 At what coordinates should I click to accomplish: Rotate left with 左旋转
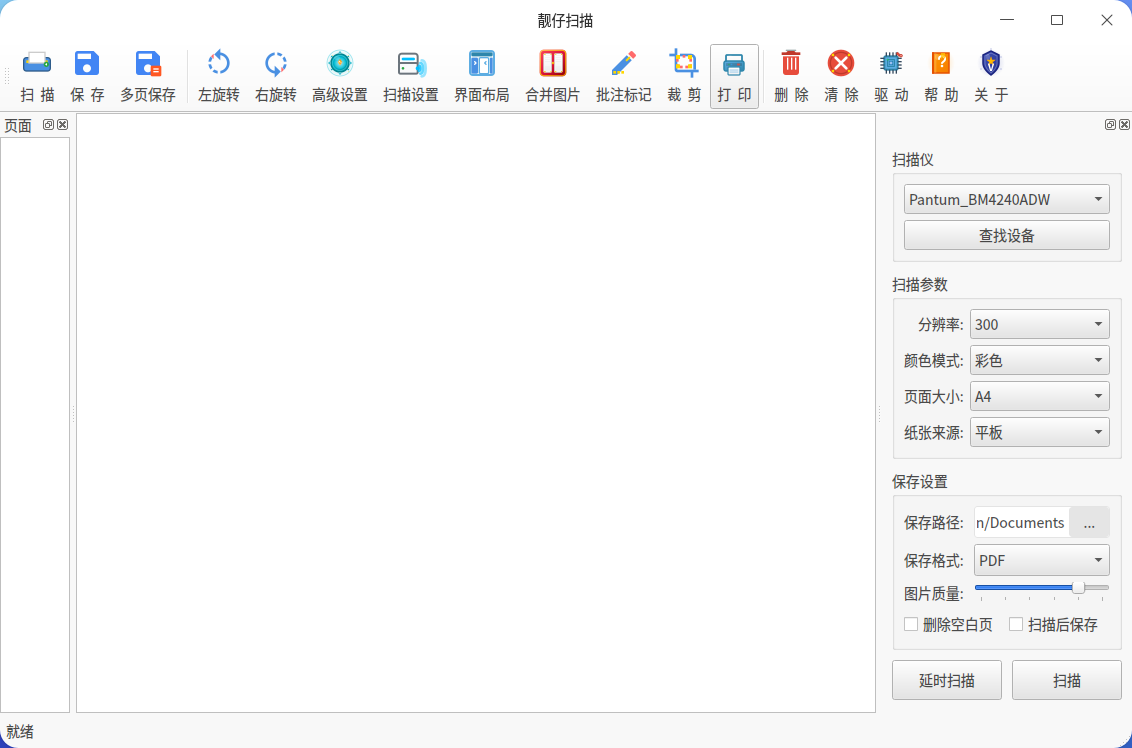[x=219, y=76]
